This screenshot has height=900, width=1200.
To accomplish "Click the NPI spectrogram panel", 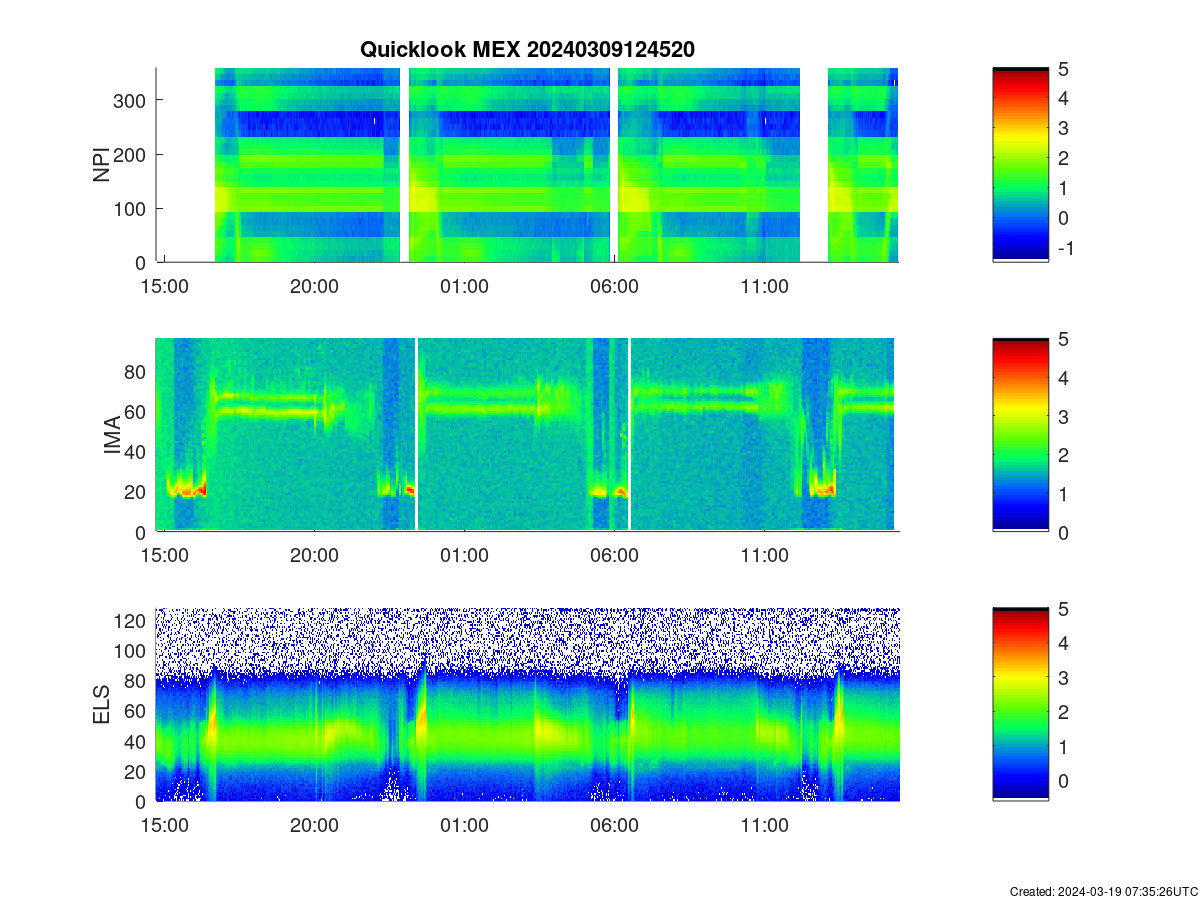I will point(527,165).
